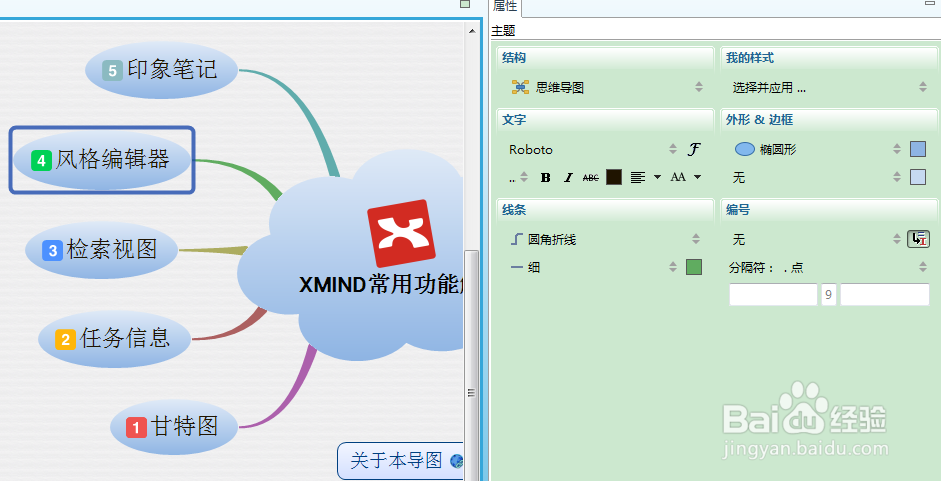Open the 关于本导图 floating topic
This screenshot has width=941, height=481.
coord(400,461)
